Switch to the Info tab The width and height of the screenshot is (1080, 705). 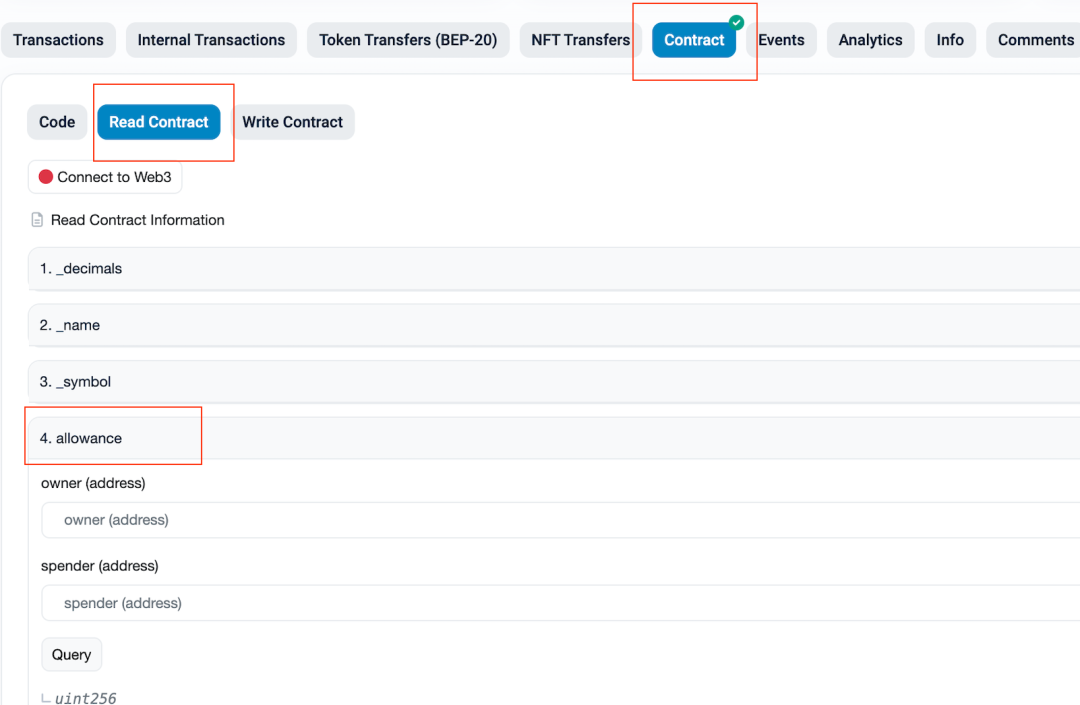[x=950, y=40]
